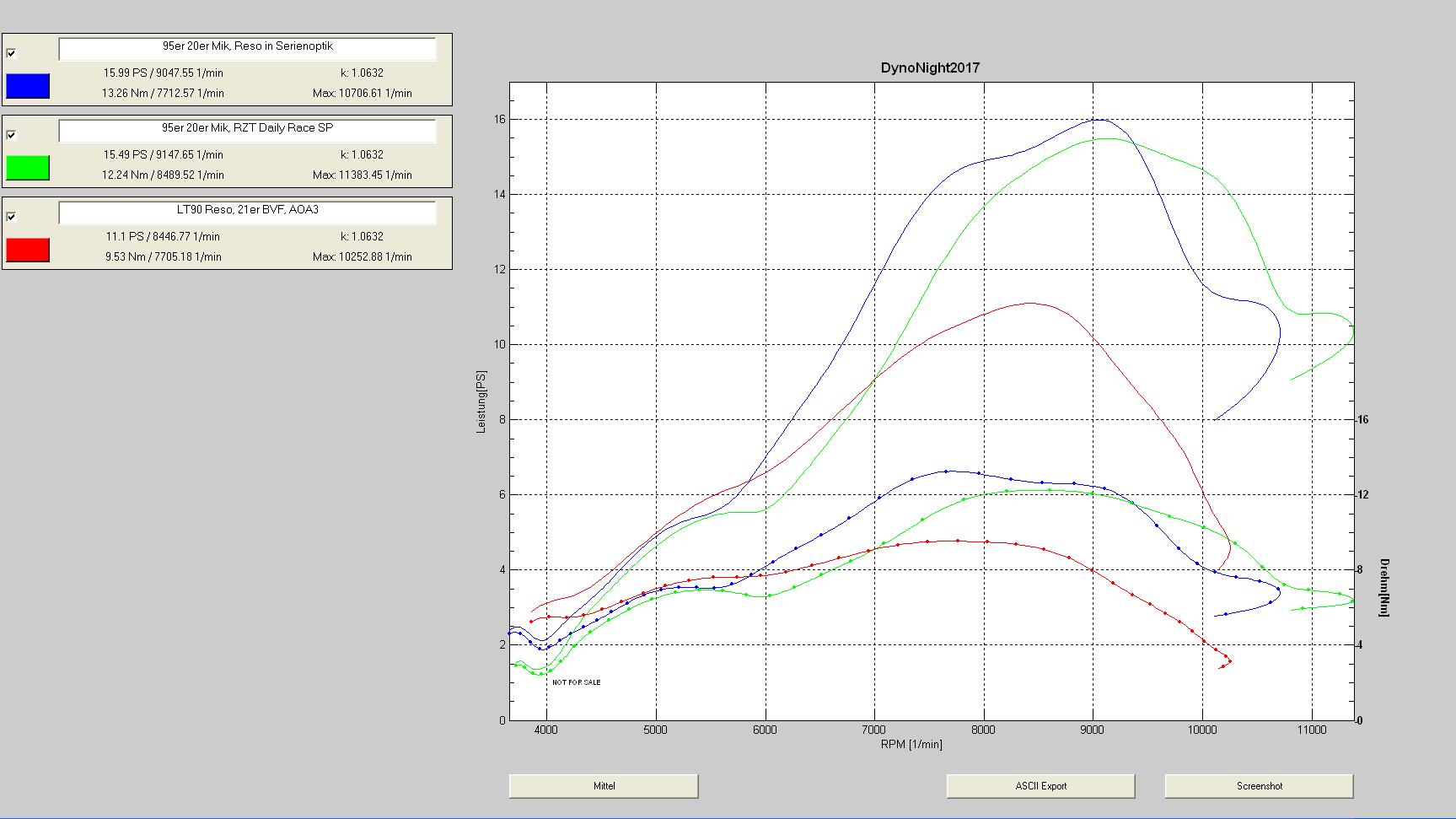Uncheck the Reso in Serienoptik run checkbox
Image resolution: width=1456 pixels, height=819 pixels.
click(12, 53)
